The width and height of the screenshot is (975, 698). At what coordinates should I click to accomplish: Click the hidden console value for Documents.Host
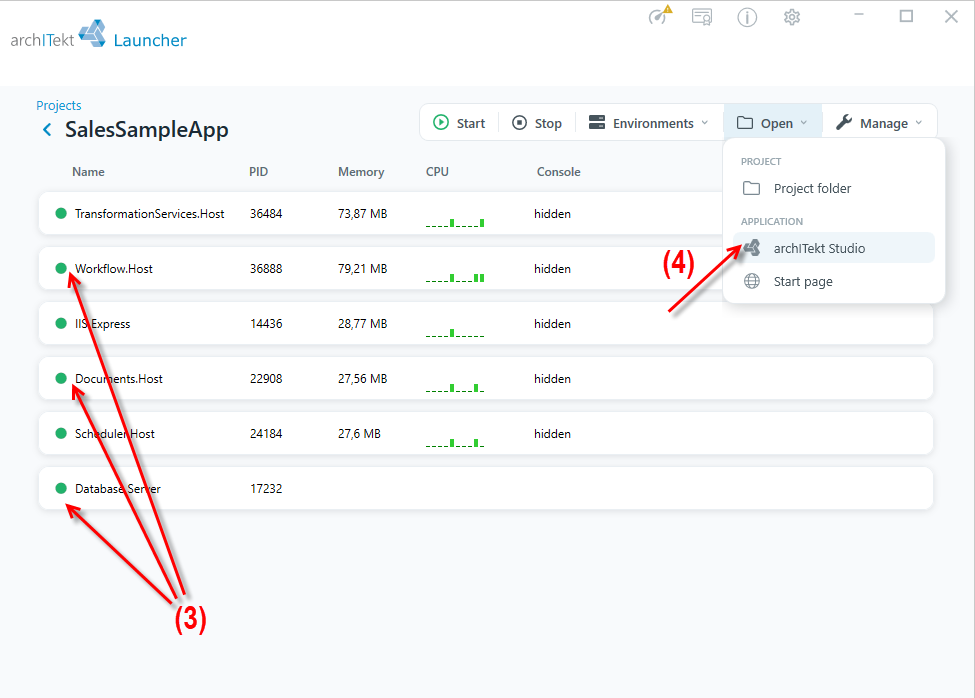point(552,379)
